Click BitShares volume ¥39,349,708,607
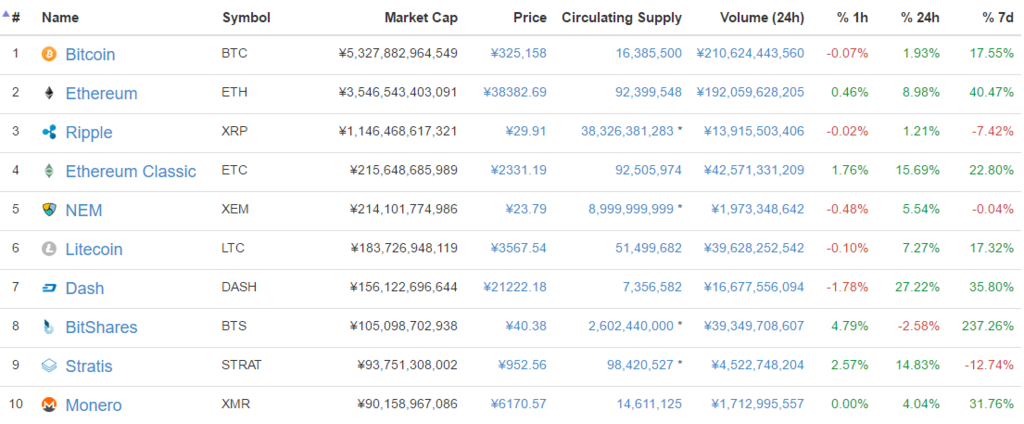Viewport: 1024px width, 424px height. point(754,326)
